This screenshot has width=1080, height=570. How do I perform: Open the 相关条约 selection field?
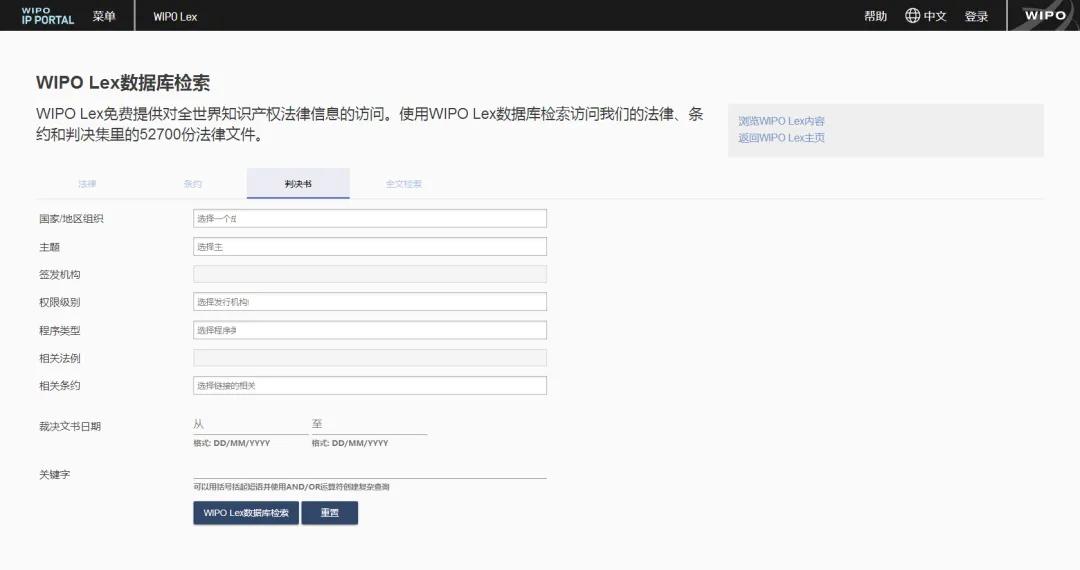click(x=370, y=386)
